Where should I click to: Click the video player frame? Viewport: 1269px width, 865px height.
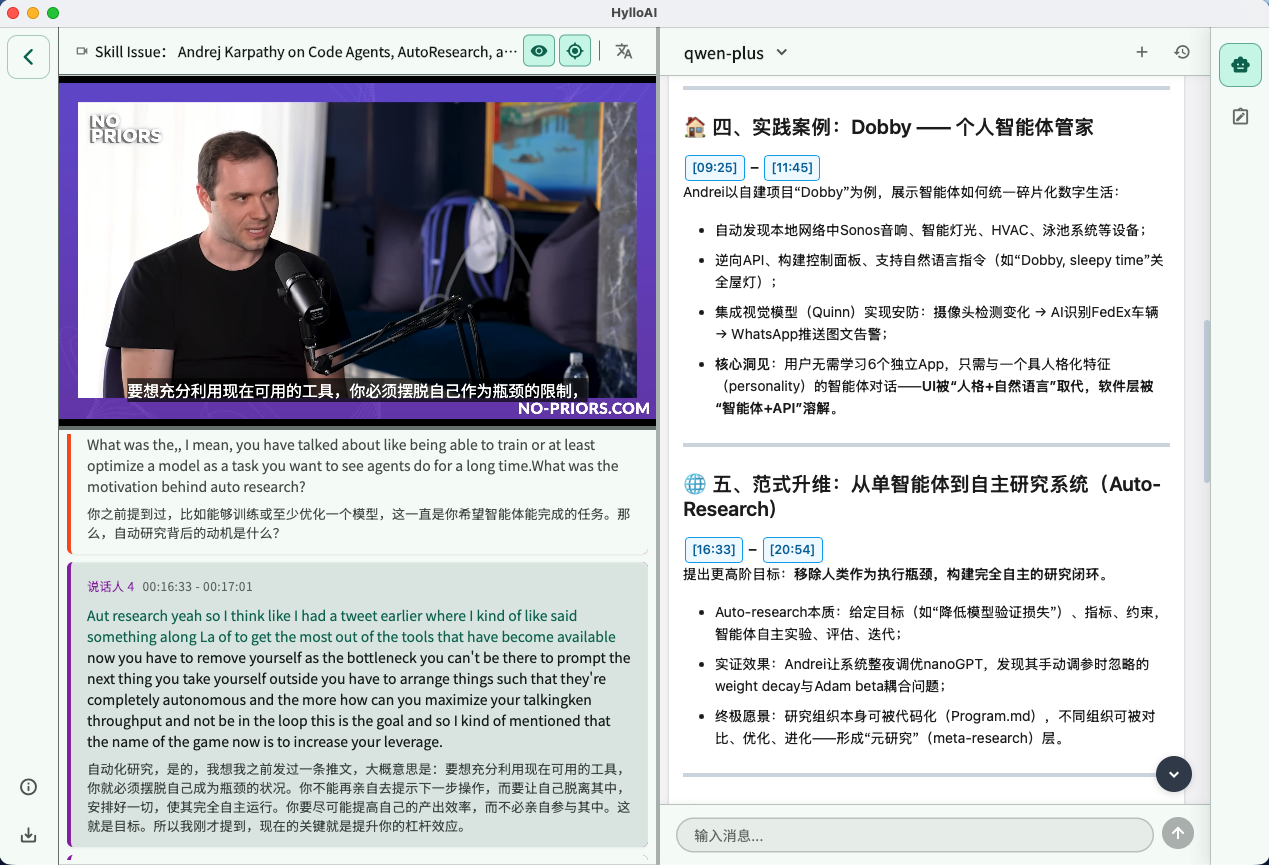coord(358,252)
